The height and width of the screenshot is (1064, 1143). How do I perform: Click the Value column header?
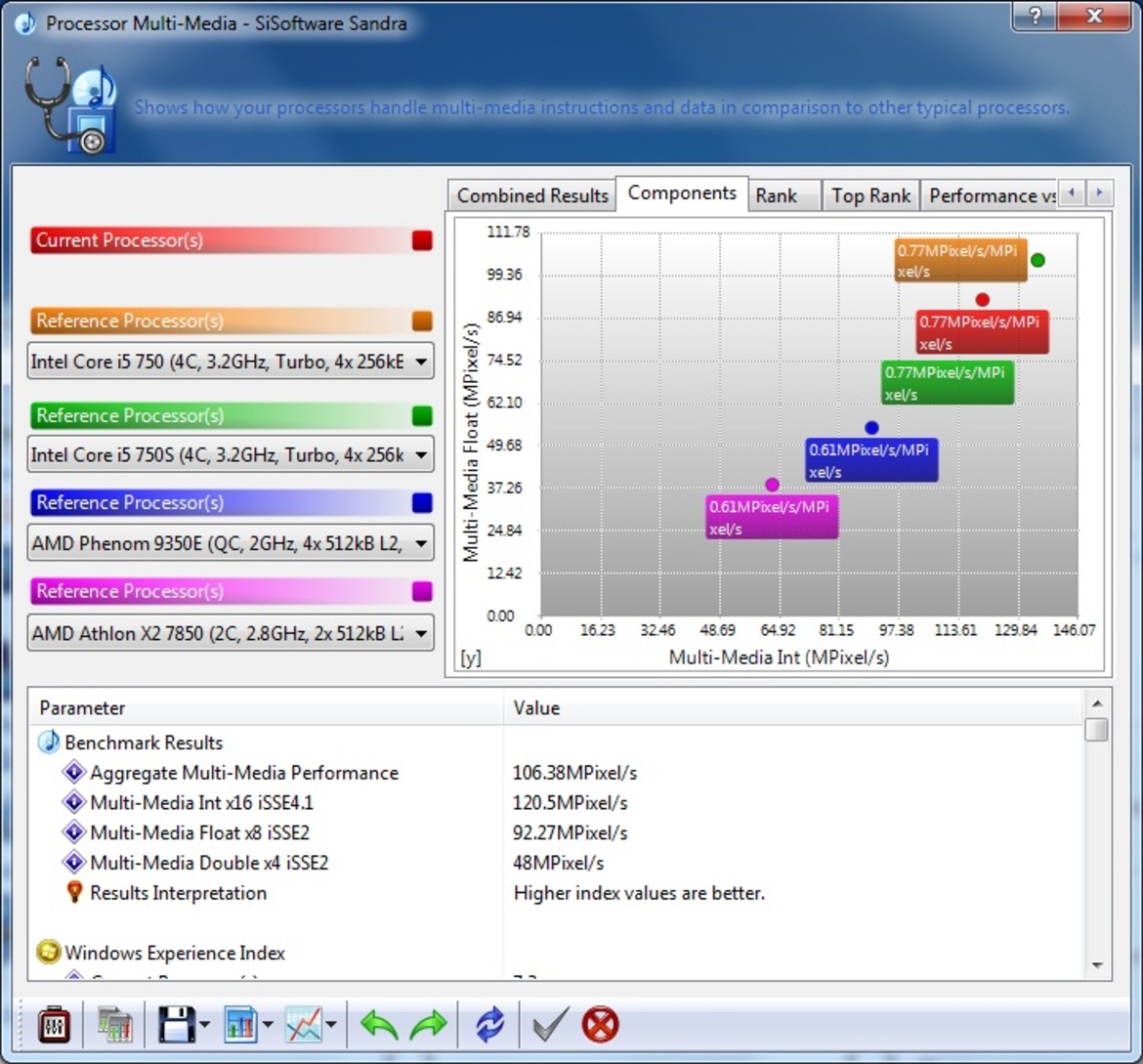(793, 707)
